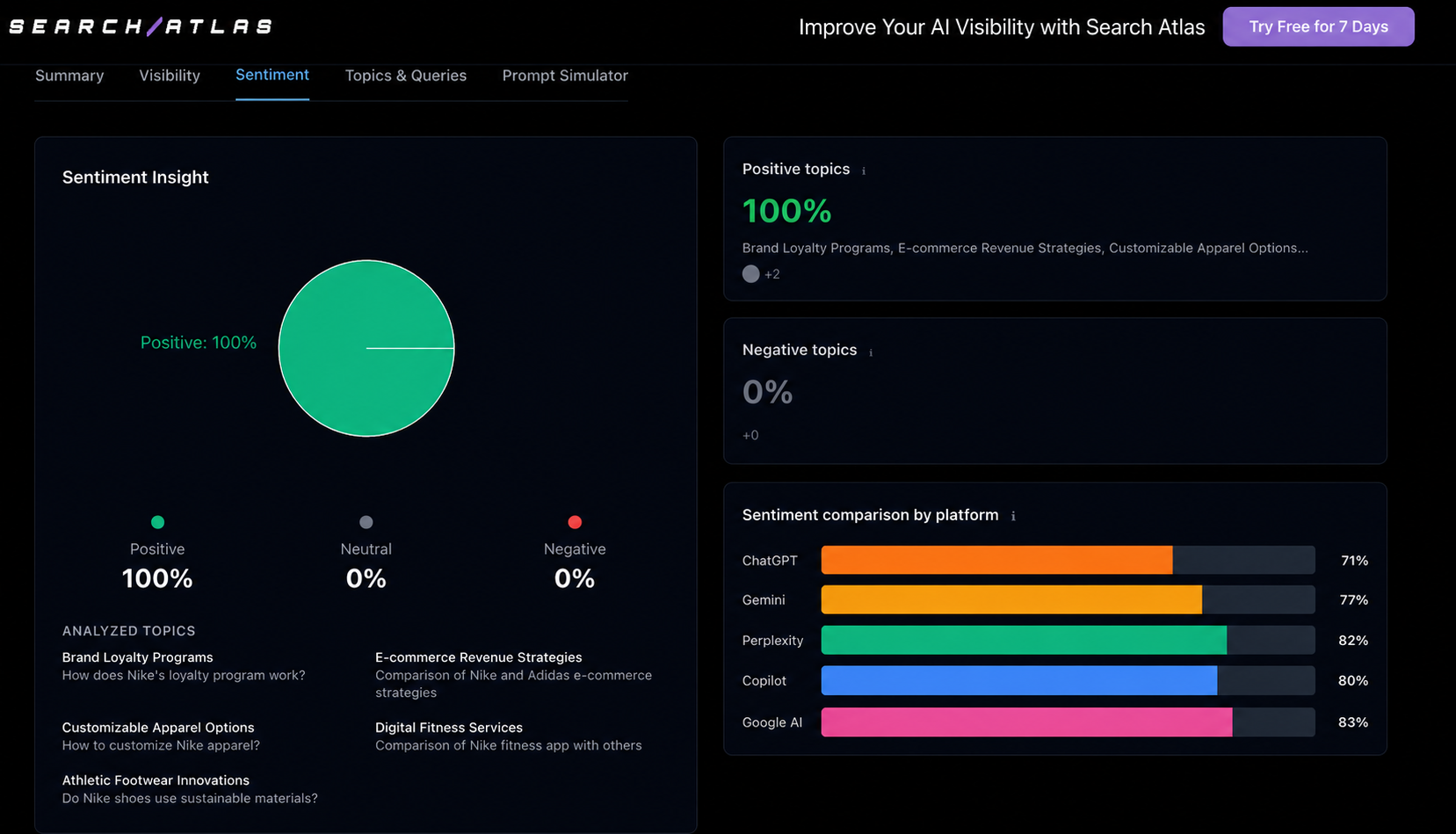Click the platform comparison info icon
This screenshot has width=1456, height=834.
coord(1013,517)
